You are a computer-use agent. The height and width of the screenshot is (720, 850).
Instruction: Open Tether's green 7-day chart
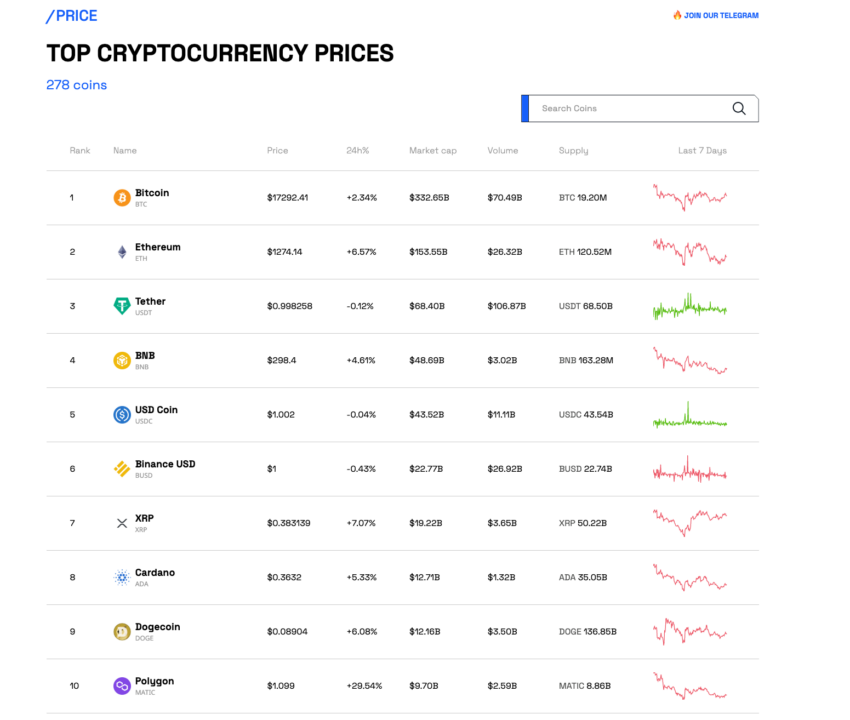click(690, 306)
